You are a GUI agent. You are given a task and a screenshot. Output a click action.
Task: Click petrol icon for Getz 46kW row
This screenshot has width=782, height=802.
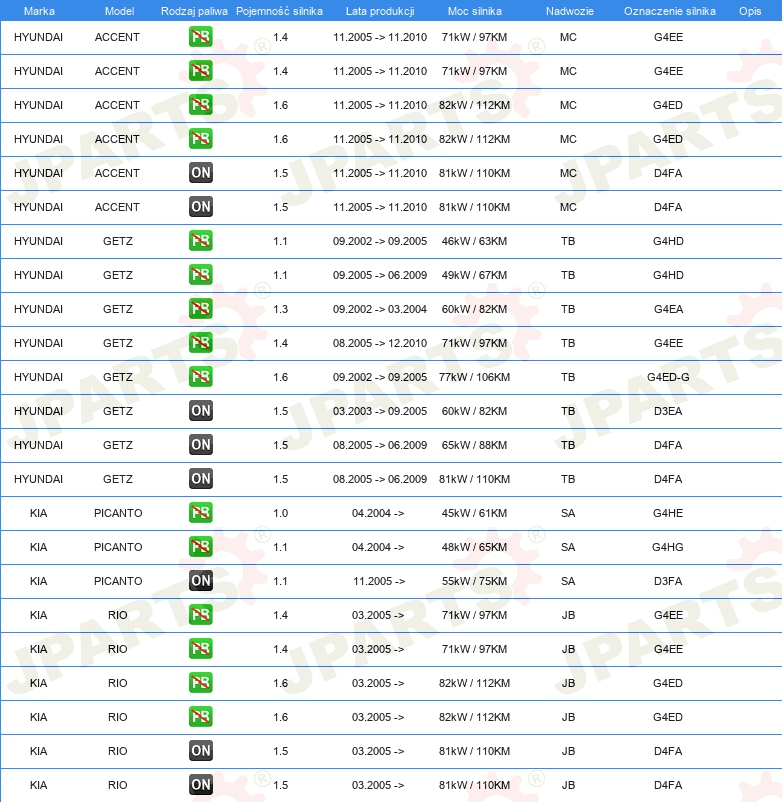[x=200, y=241]
